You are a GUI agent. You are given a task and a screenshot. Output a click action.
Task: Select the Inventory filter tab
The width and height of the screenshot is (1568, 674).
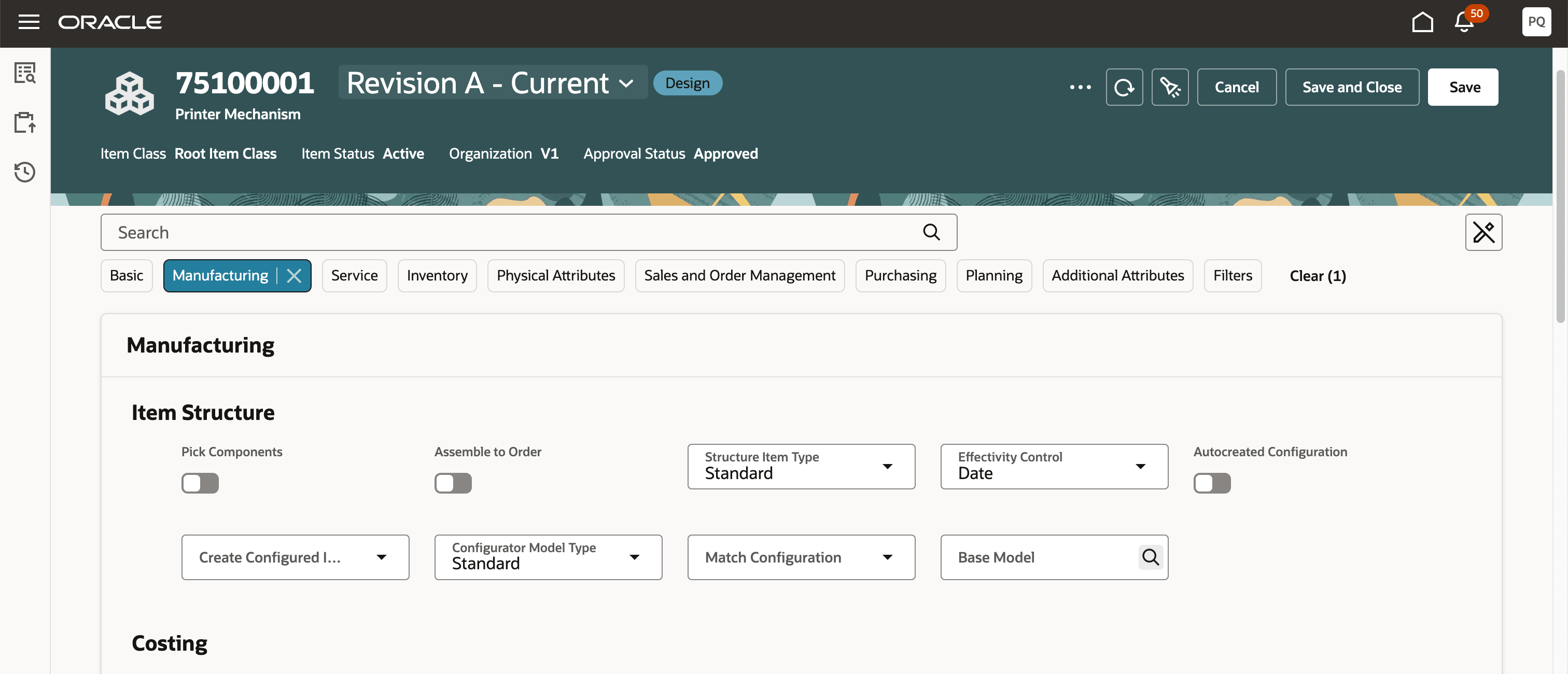(437, 276)
